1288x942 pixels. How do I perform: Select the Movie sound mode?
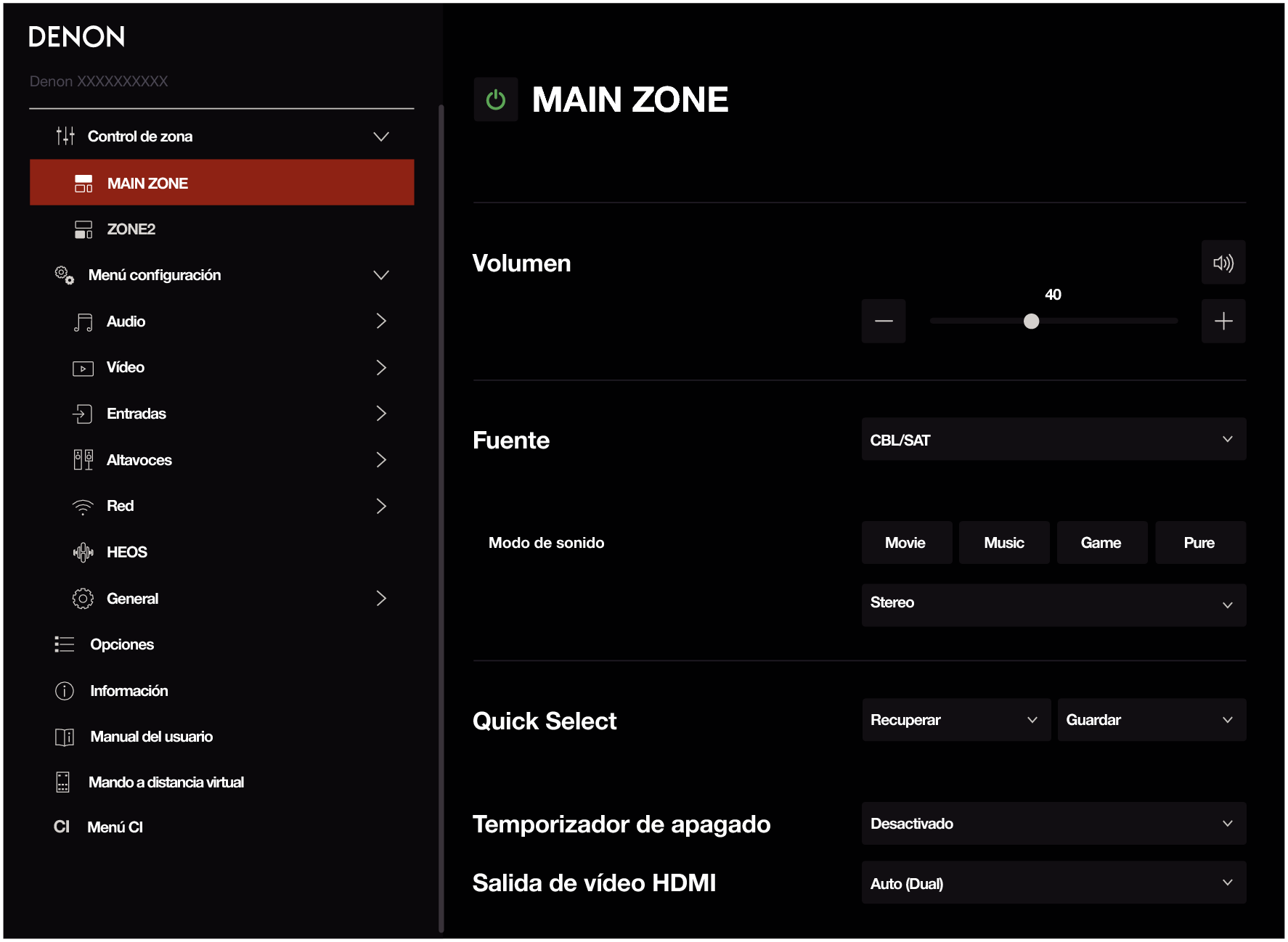coord(906,543)
